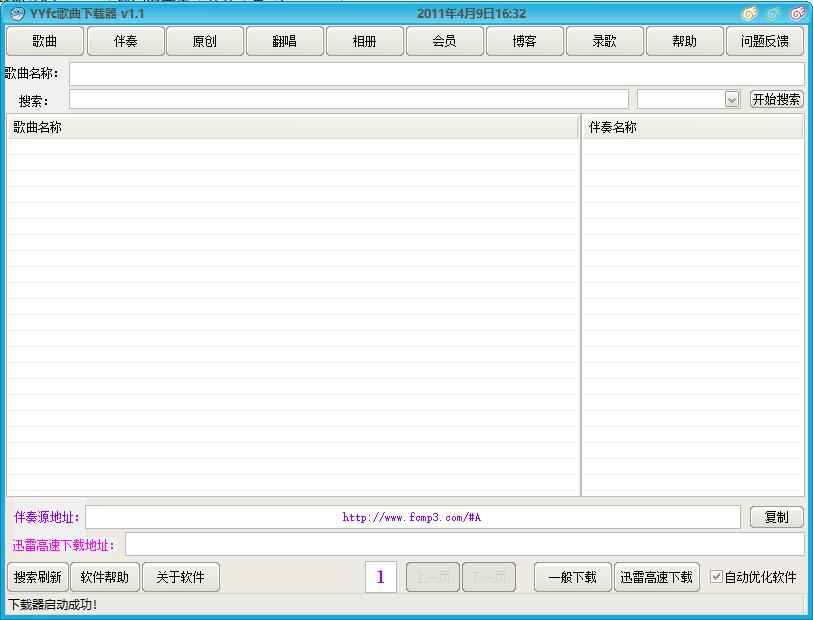Open the 相册 section
This screenshot has width=813, height=620.
pyautogui.click(x=365, y=41)
